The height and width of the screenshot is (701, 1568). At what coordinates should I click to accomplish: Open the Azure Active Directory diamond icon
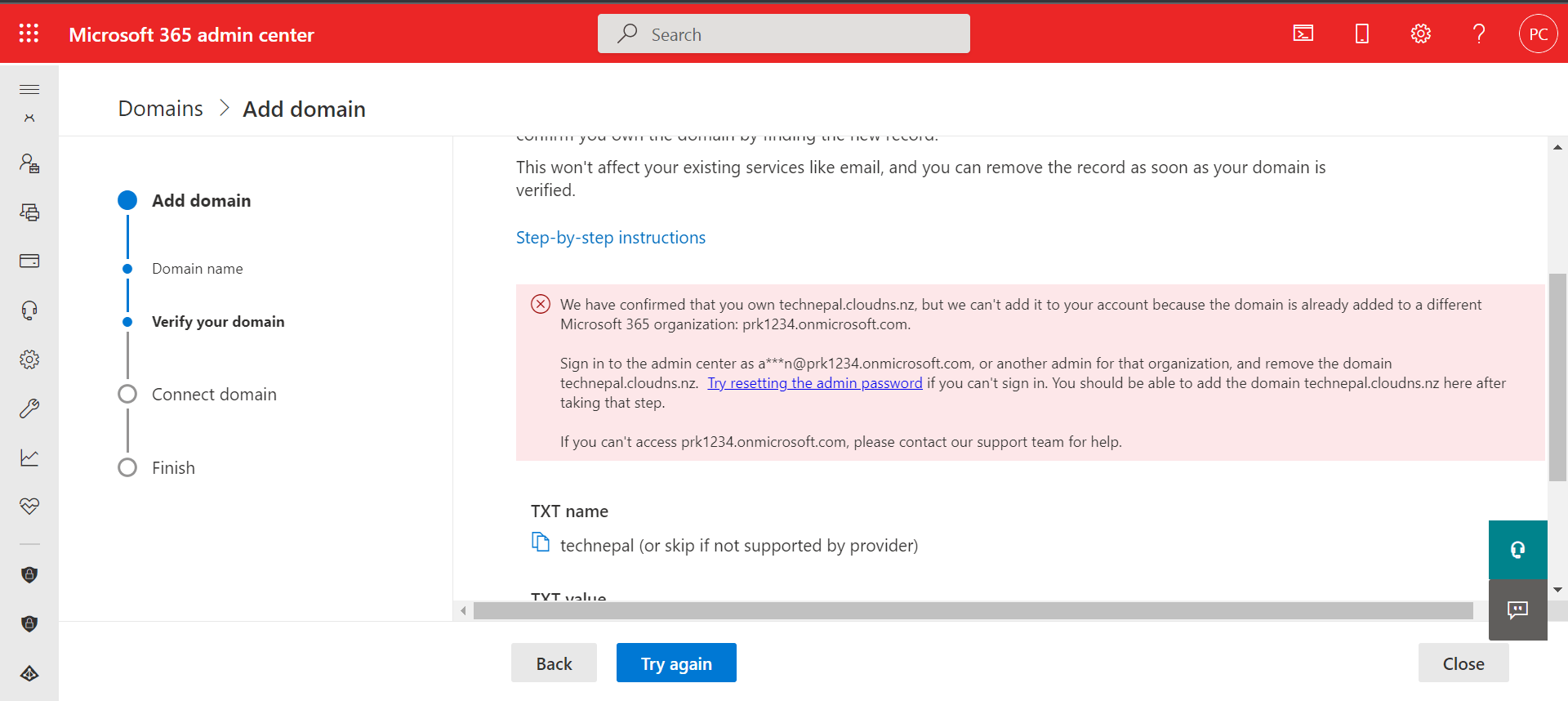coord(29,673)
